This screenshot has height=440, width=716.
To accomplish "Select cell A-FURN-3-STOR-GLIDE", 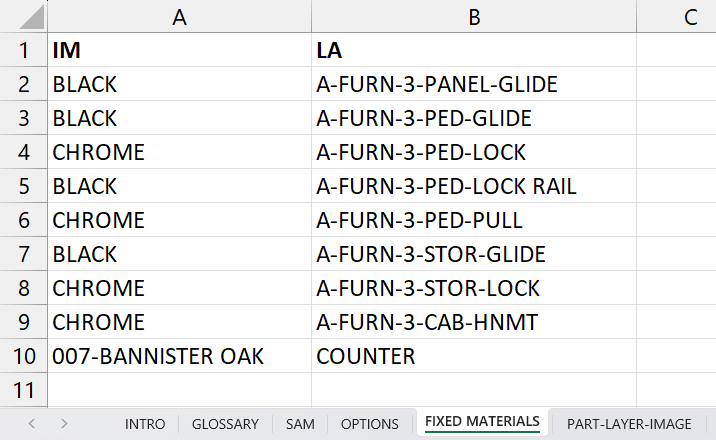I will click(474, 254).
